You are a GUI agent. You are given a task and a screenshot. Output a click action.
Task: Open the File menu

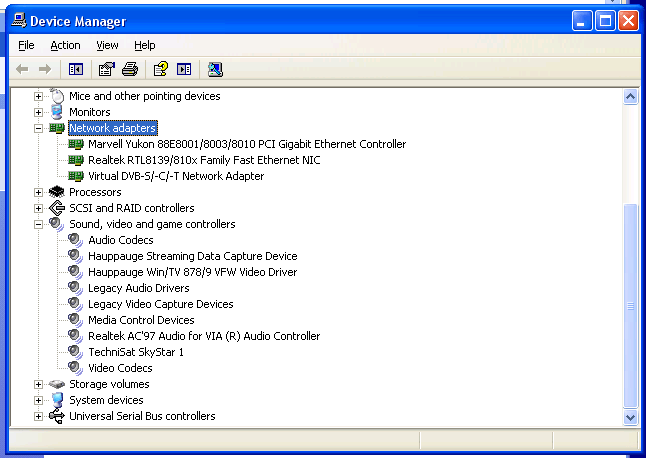coord(26,45)
